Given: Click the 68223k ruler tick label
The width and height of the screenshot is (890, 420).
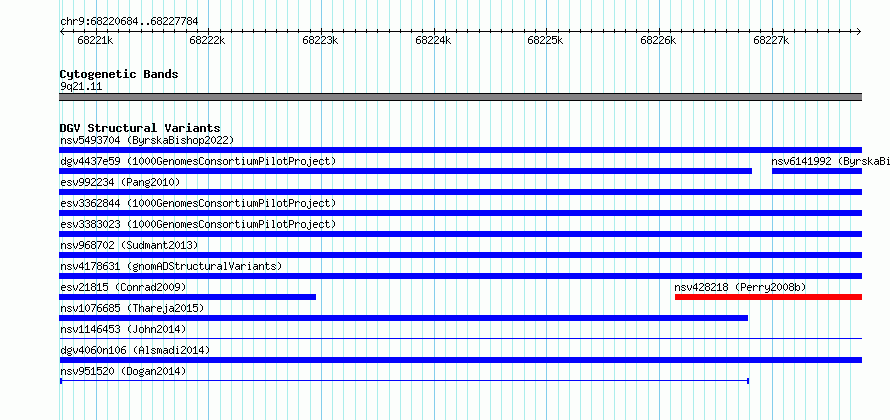Looking at the screenshot, I should click(x=321, y=40).
